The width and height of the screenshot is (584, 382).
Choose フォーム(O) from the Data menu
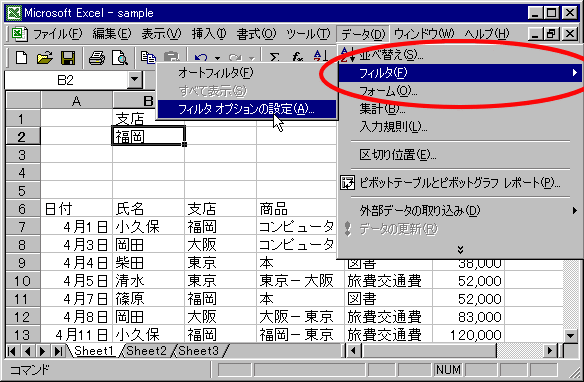(x=460, y=90)
